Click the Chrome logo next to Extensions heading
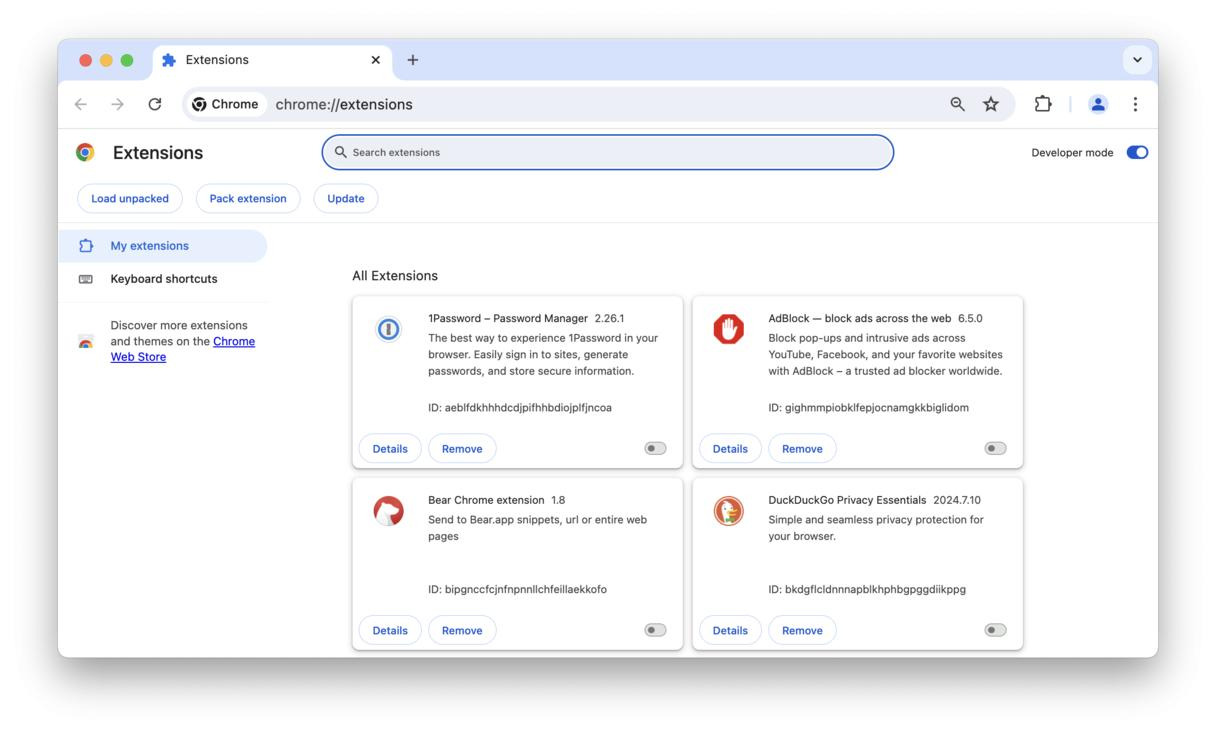The width and height of the screenshot is (1216, 734). point(85,152)
